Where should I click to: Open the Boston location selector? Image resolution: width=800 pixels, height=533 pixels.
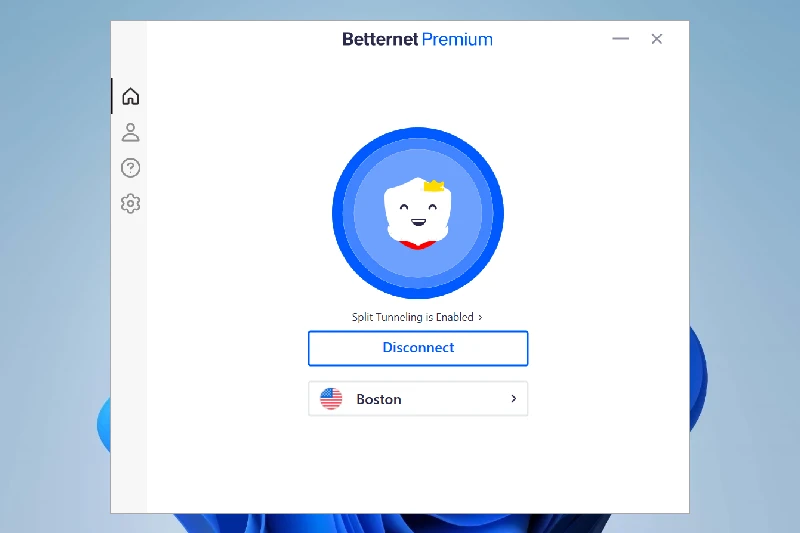pos(418,399)
